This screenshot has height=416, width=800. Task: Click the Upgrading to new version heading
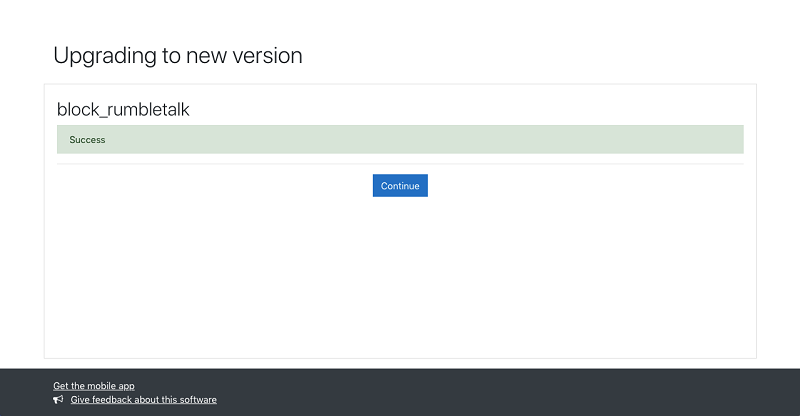[x=178, y=56]
